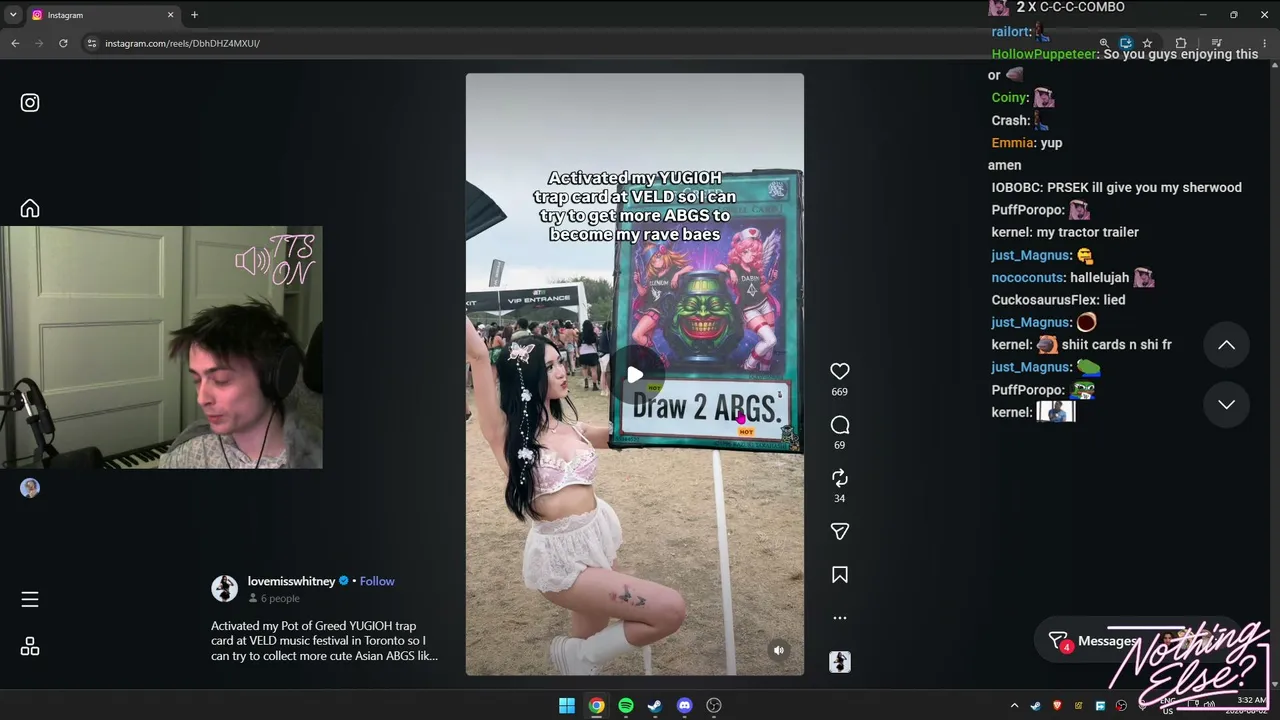Toggle reel audio with the speaker icon
The width and height of the screenshot is (1280, 720).
point(779,650)
